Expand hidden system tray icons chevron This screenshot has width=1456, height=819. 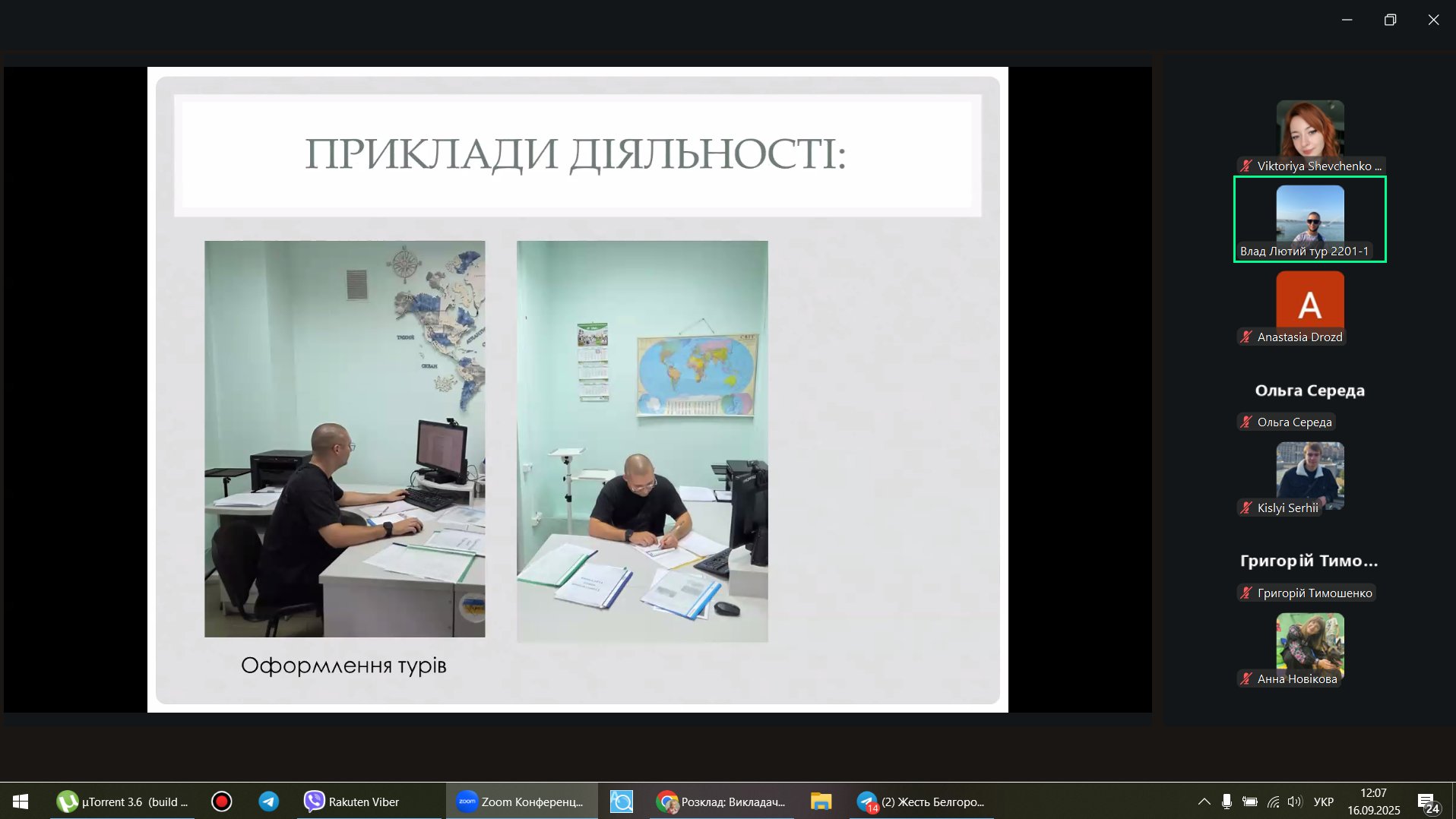(1204, 802)
